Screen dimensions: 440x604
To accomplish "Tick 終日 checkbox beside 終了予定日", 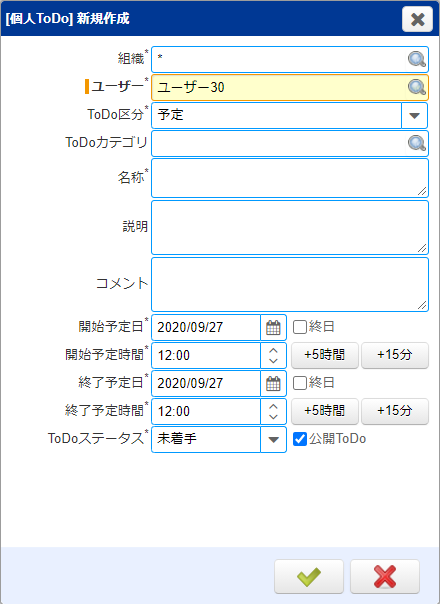I will [x=299, y=383].
